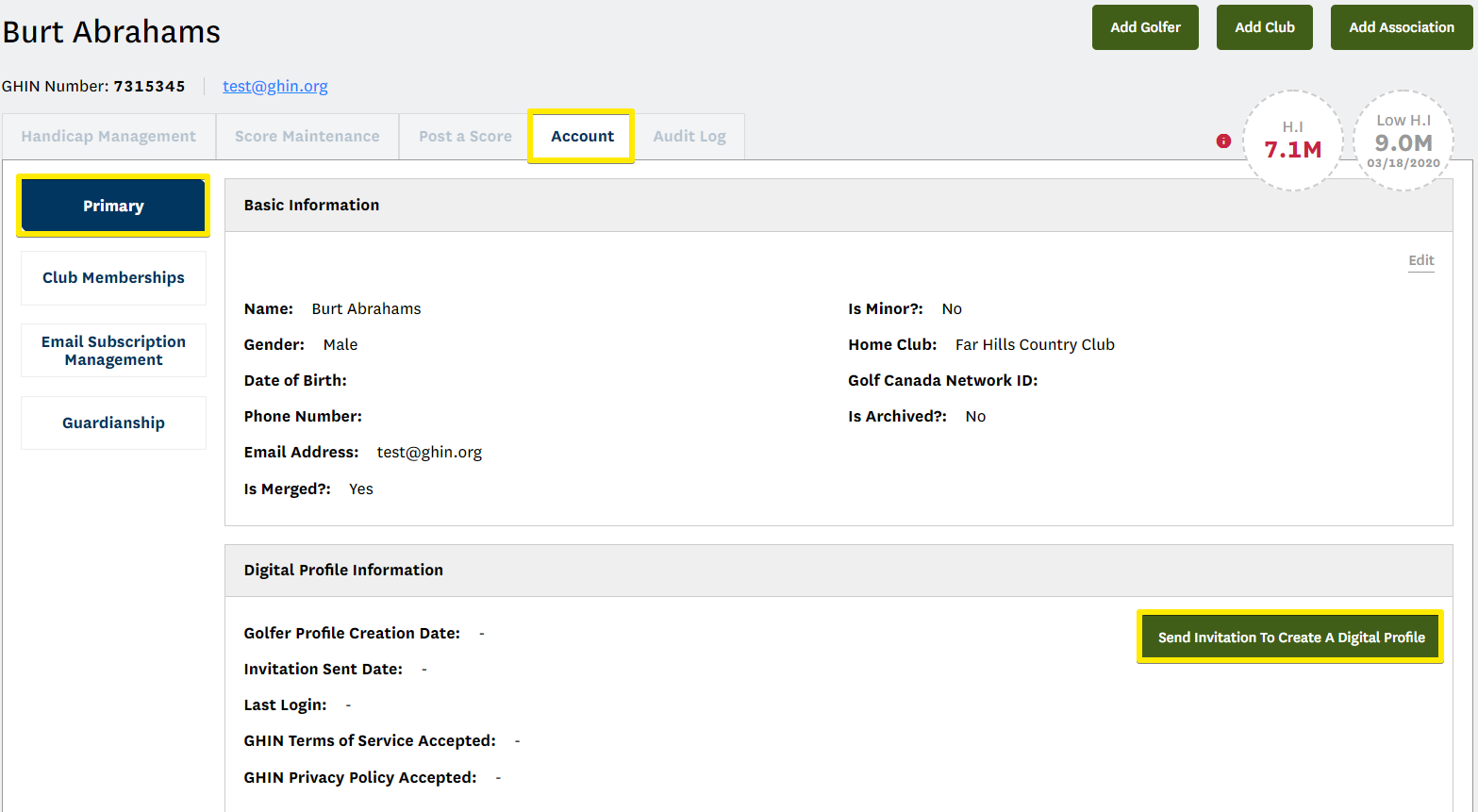The image size is (1478, 812).
Task: Open the Handicap Management tab
Action: [x=108, y=137]
